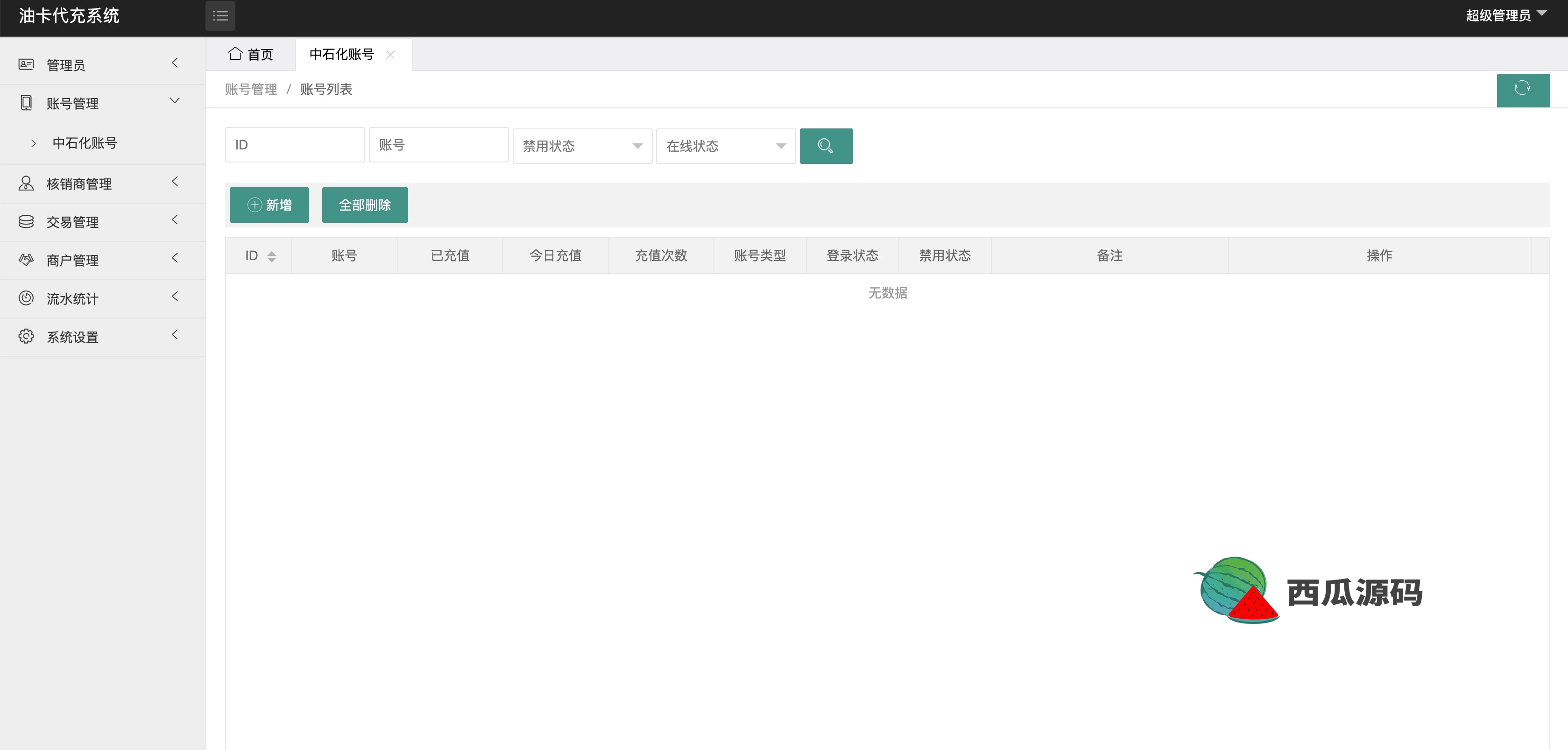
Task: Click the 新增 button
Action: pos(269,205)
